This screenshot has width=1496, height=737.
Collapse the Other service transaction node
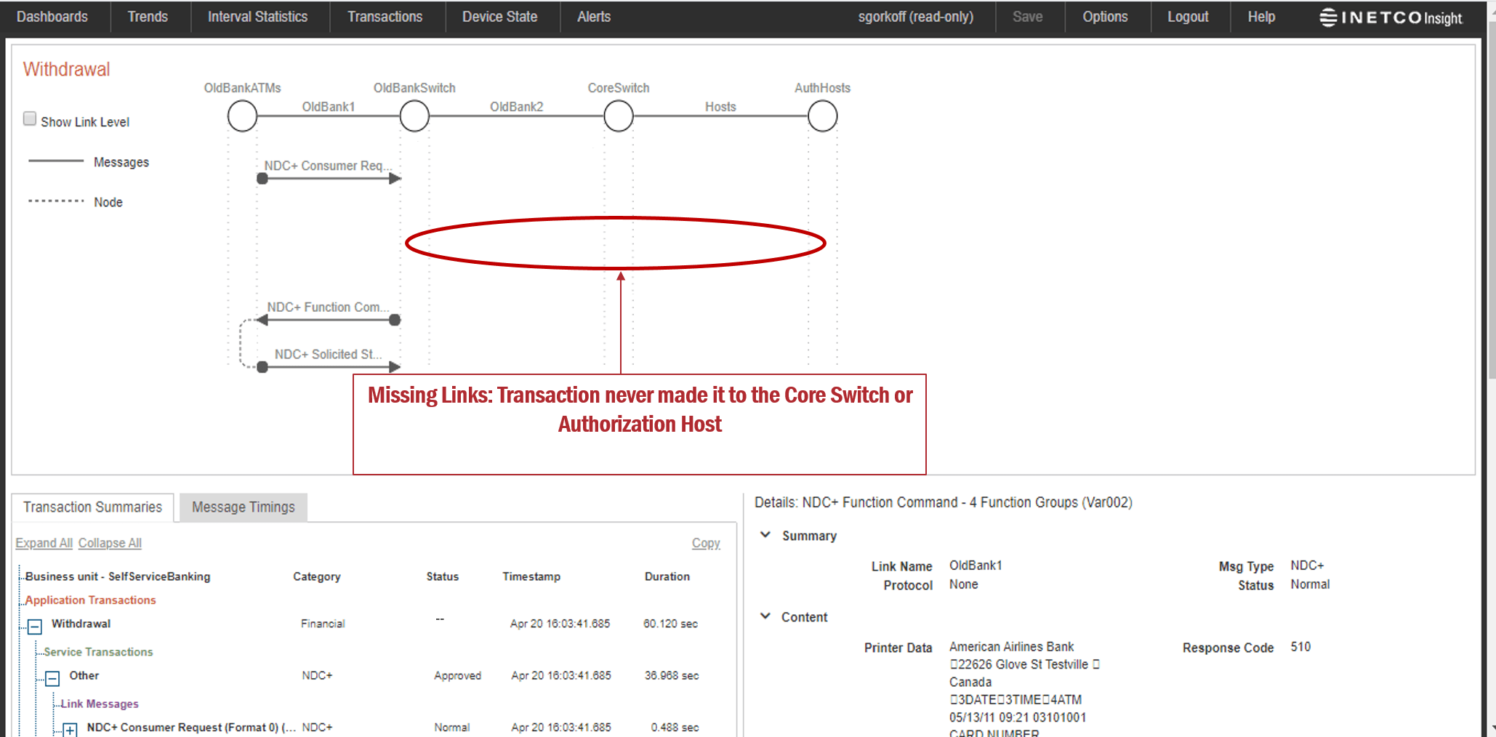pos(52,679)
